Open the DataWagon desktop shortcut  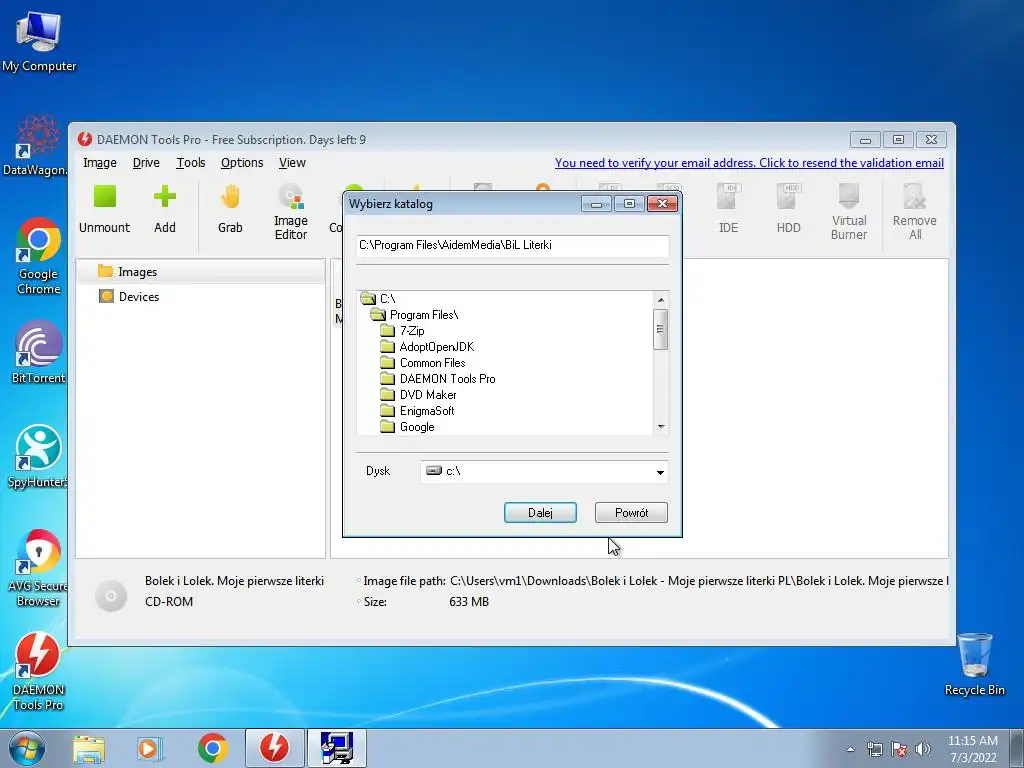point(36,146)
